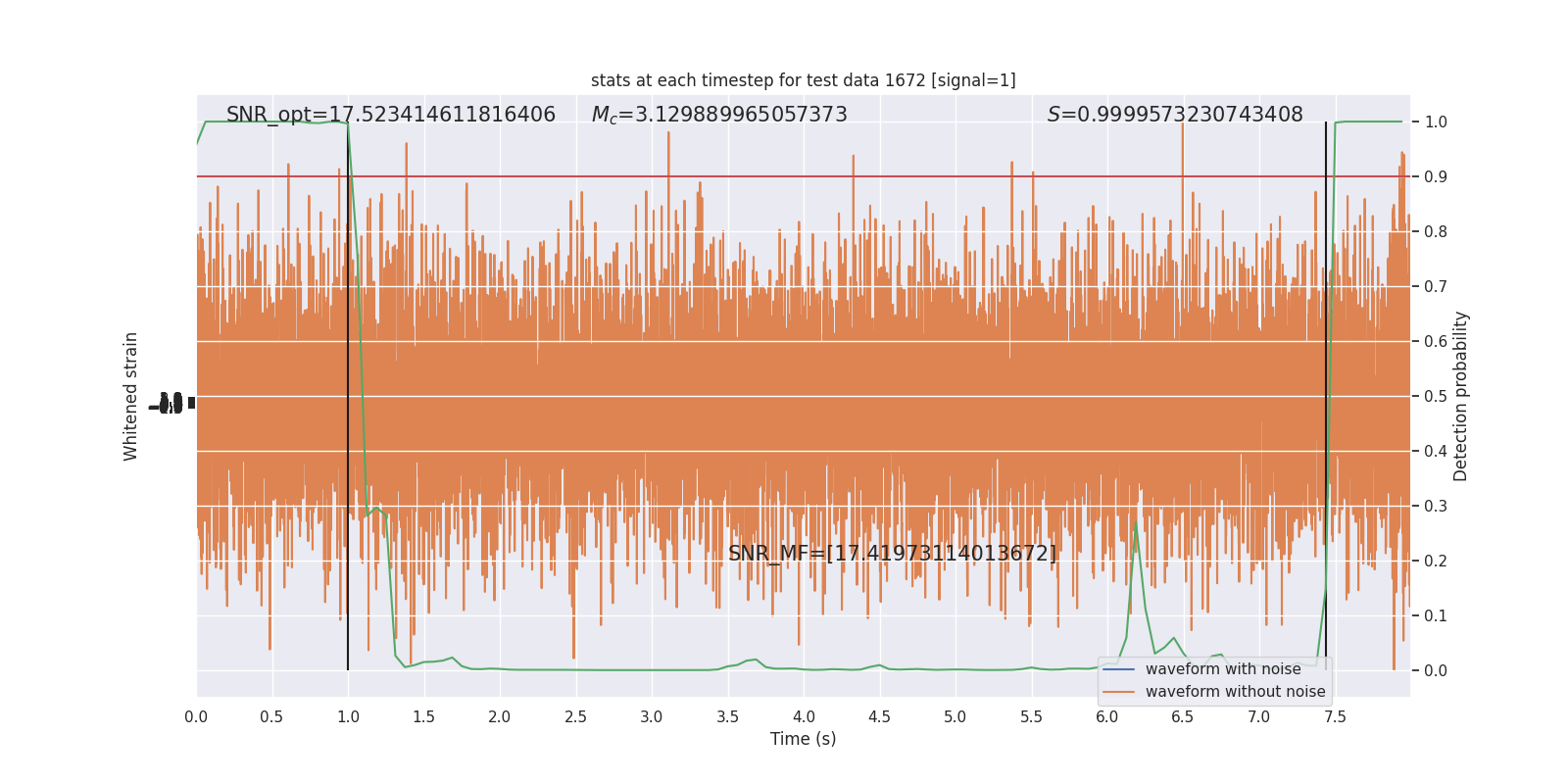Click the 0.6 tick on detection probability axis
Viewport: 1568px width, 784px height.
1436,341
